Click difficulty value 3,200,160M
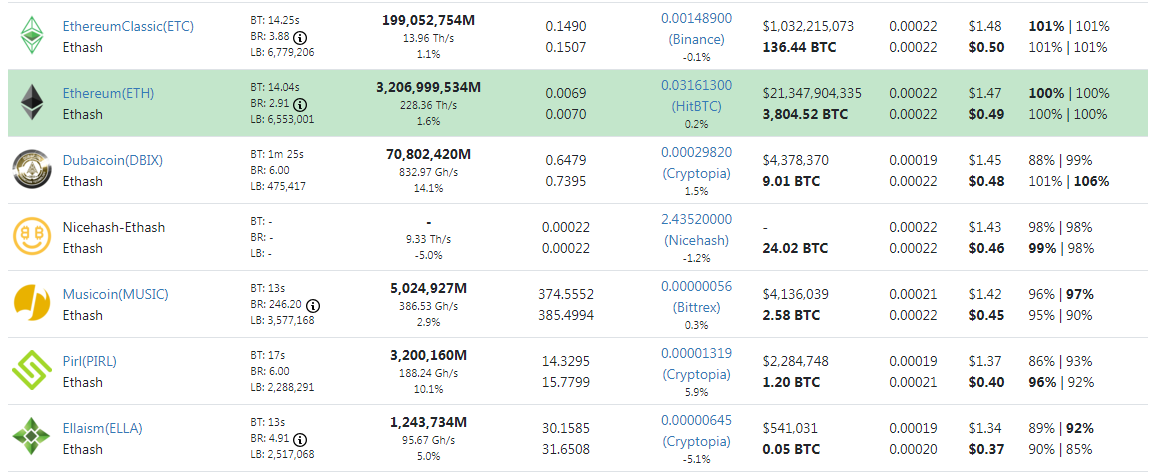The width and height of the screenshot is (1159, 474). [x=429, y=356]
